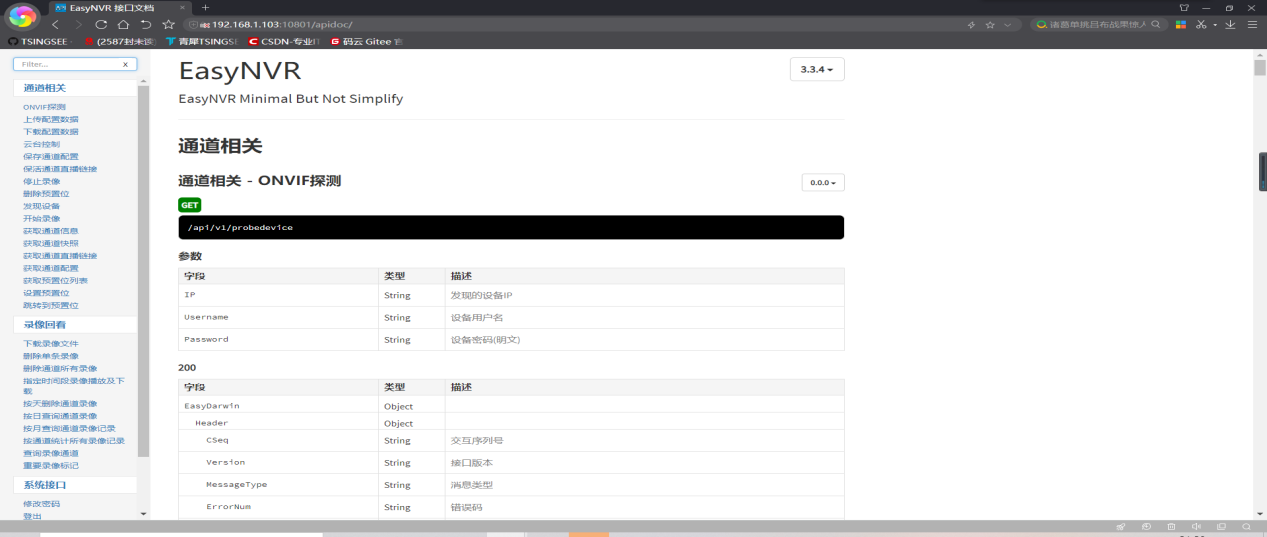Open the CSDN-专业IT bookmark

[285, 41]
